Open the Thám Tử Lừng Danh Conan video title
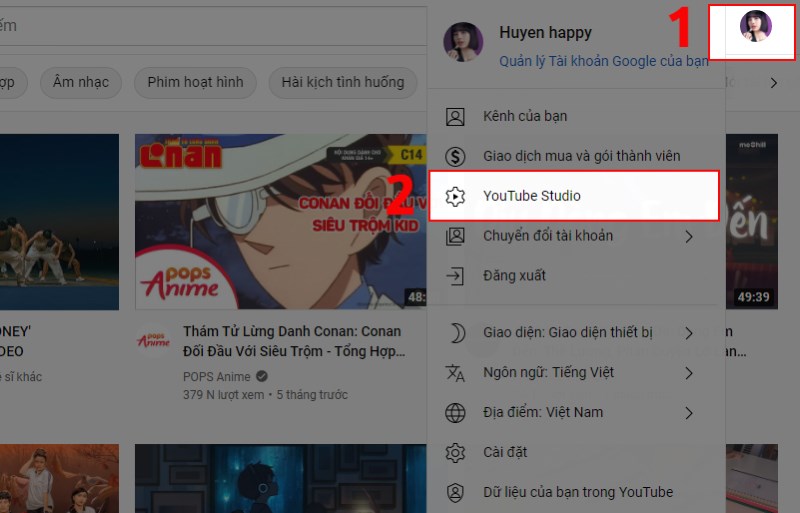This screenshot has width=800, height=513. pyautogui.click(x=294, y=341)
